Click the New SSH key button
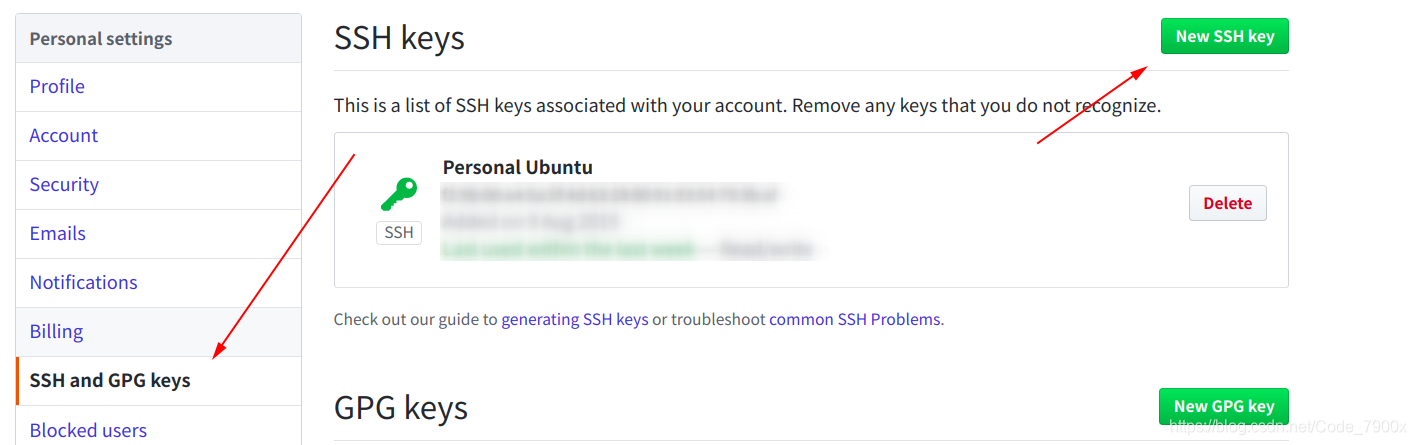1416x445 pixels. (x=1224, y=36)
